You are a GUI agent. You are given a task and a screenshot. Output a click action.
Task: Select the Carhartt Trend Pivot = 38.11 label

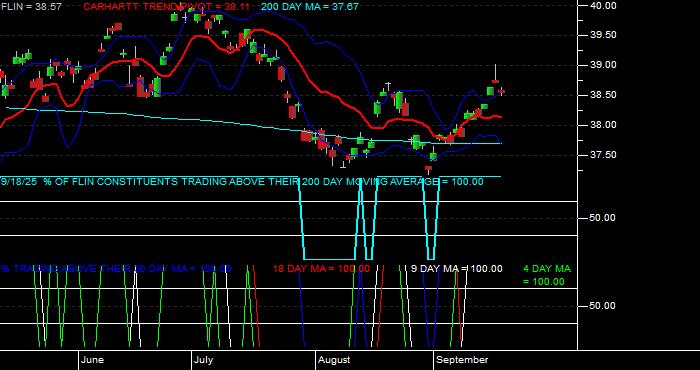[166, 7]
